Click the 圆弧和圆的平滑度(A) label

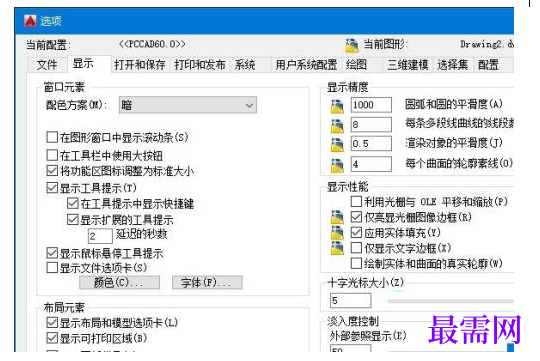(454, 104)
